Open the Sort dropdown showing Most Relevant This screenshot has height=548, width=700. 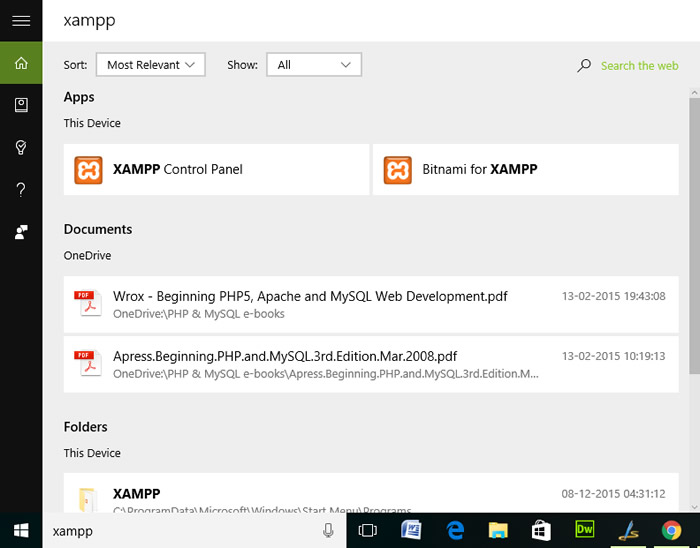[x=150, y=65]
